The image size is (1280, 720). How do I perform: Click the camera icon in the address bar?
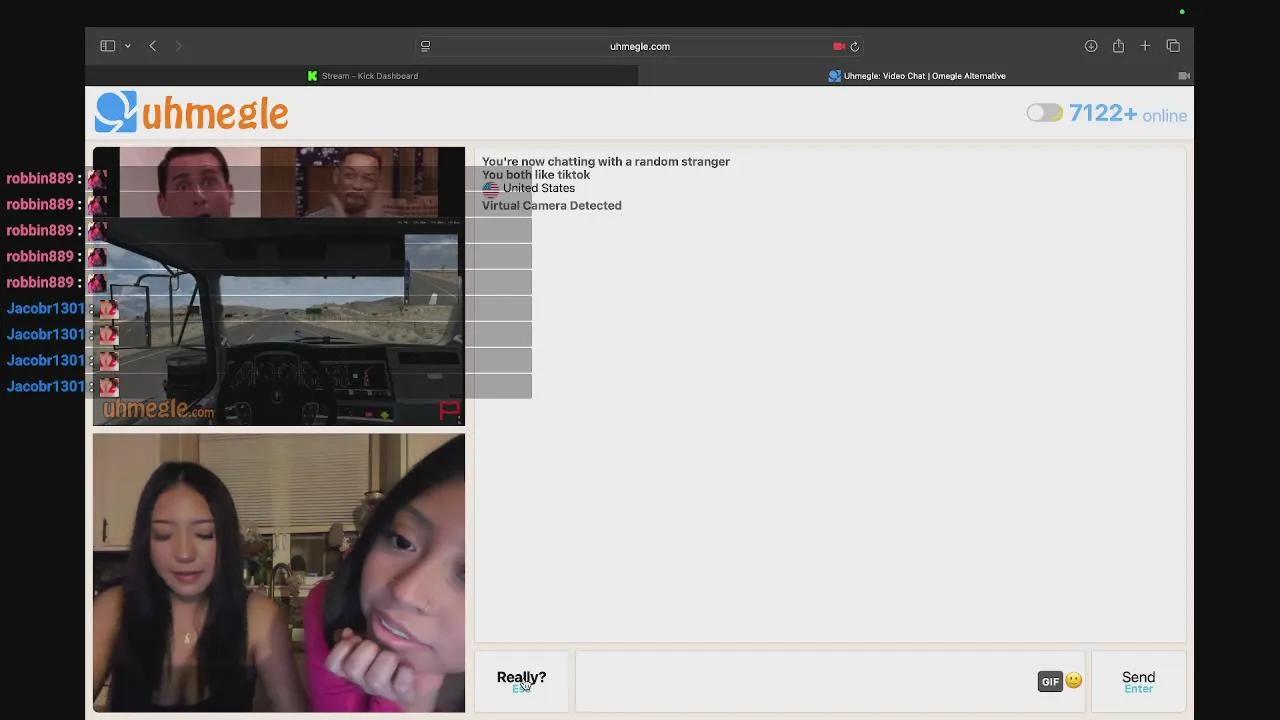coord(839,46)
